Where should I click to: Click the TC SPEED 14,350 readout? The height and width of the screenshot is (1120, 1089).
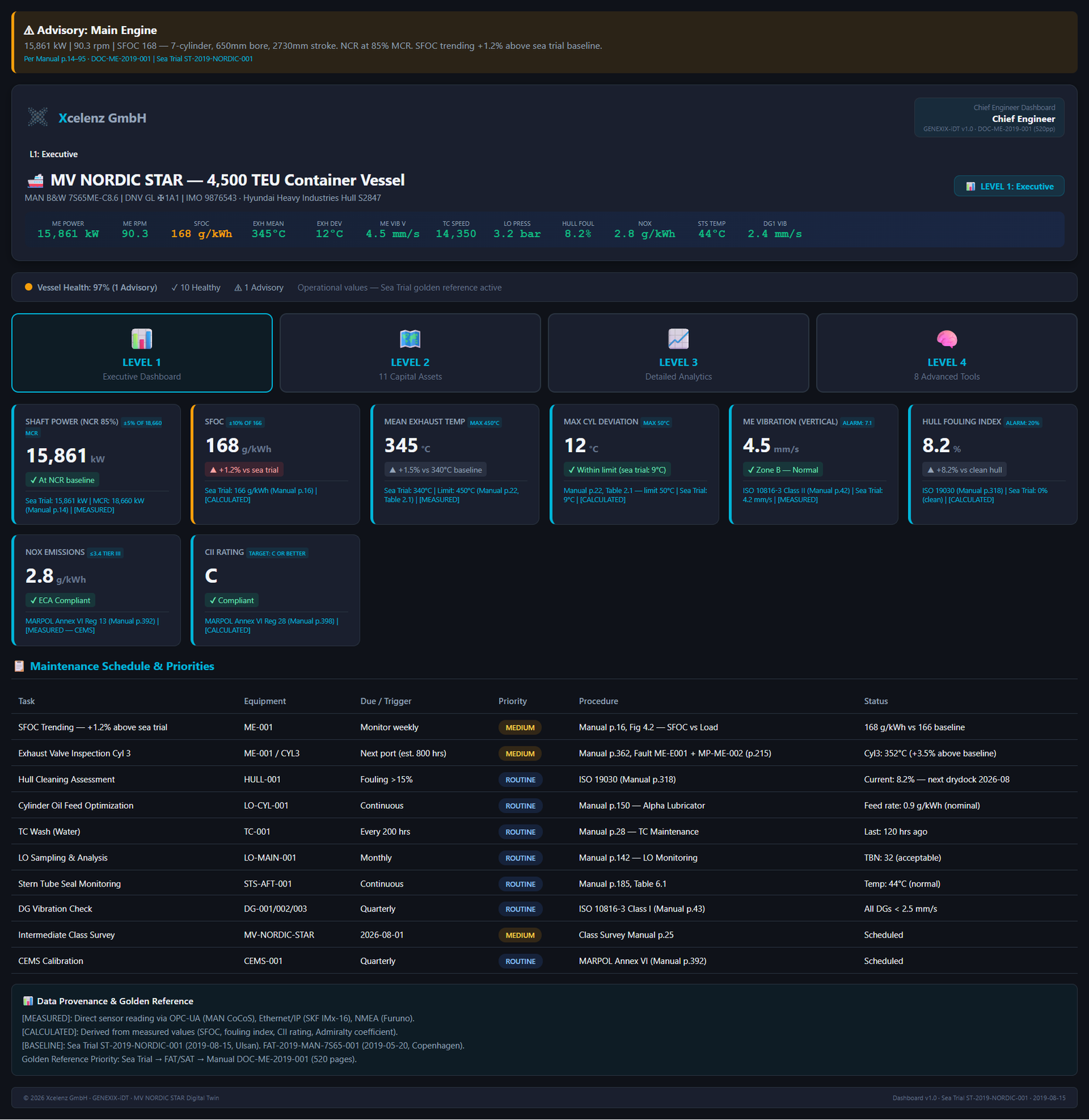click(456, 229)
